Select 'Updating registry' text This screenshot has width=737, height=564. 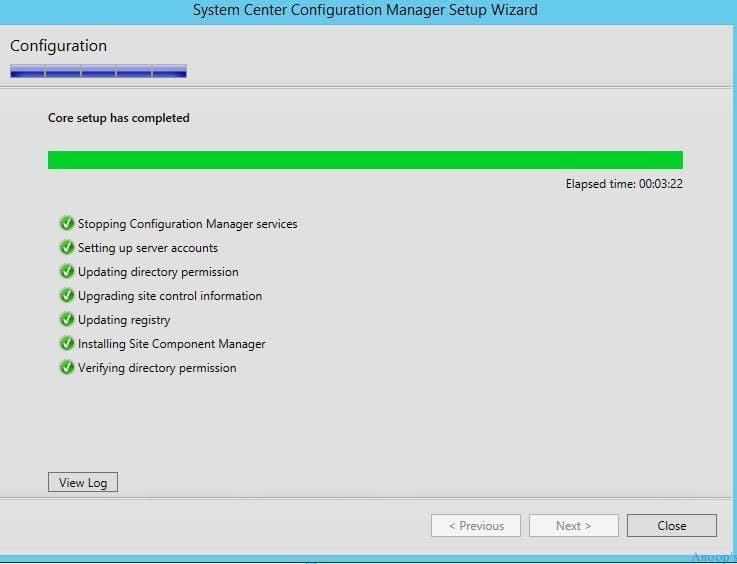pos(124,320)
